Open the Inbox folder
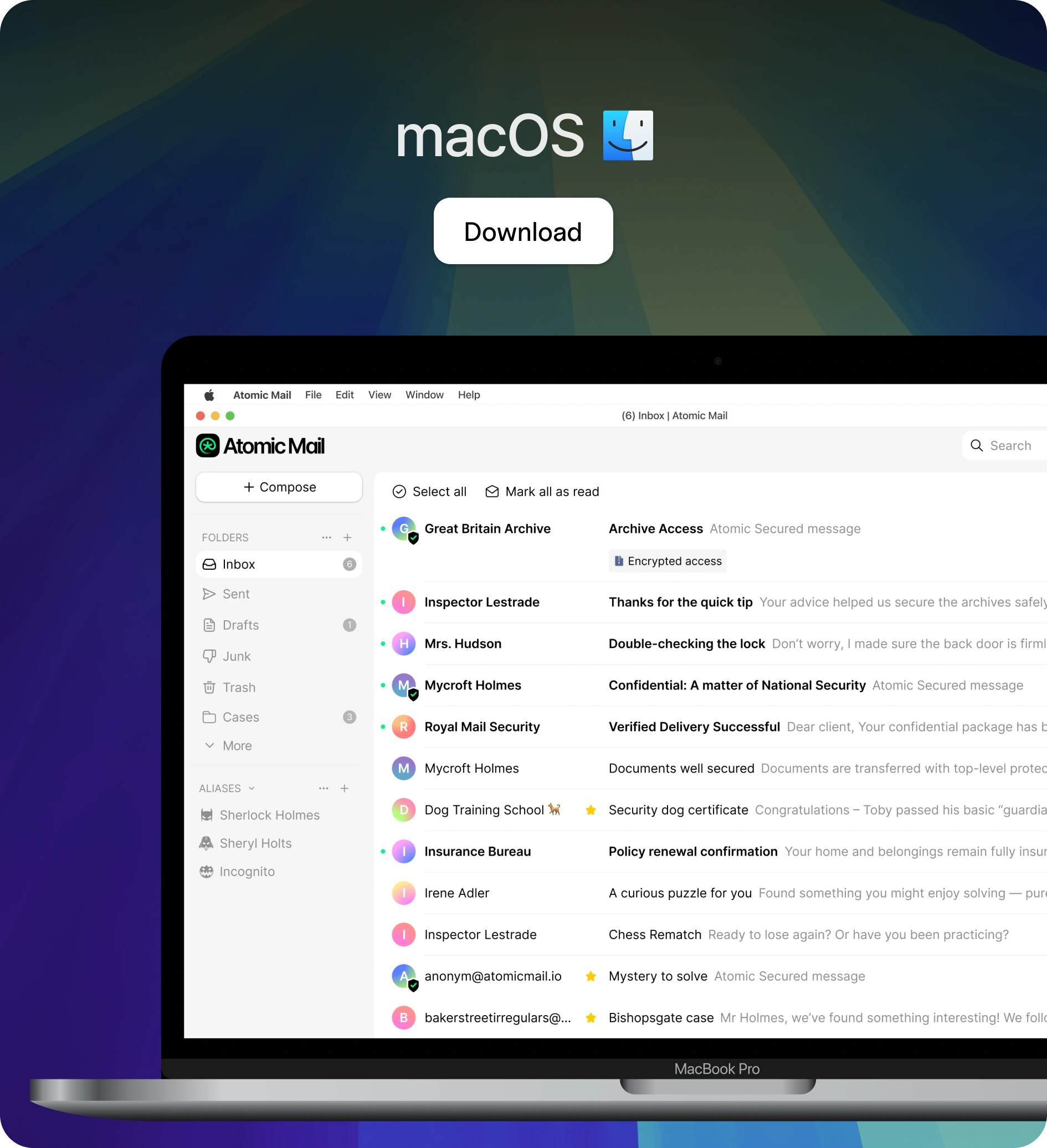The image size is (1047, 1148). (279, 564)
